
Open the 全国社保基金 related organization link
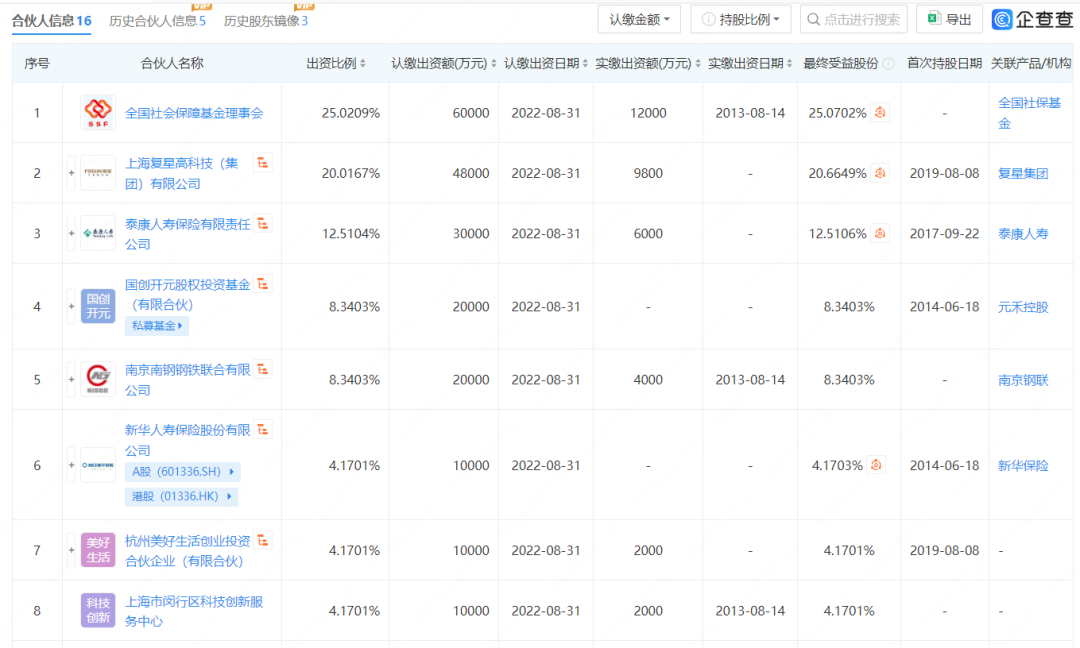pos(1029,113)
